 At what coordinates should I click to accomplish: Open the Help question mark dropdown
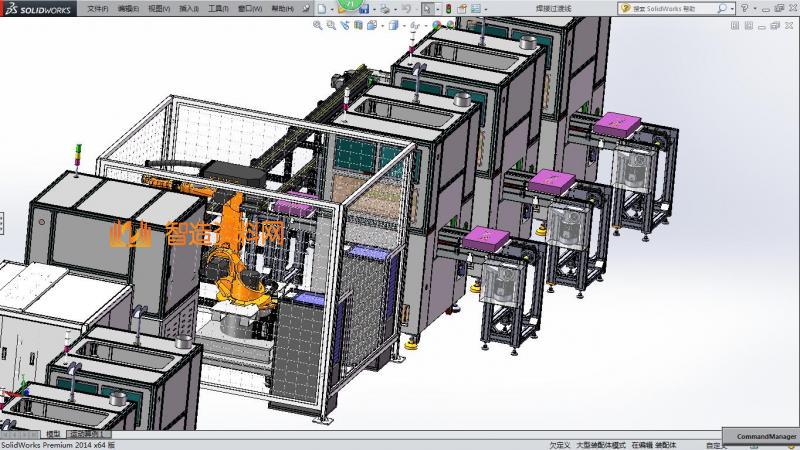754,8
